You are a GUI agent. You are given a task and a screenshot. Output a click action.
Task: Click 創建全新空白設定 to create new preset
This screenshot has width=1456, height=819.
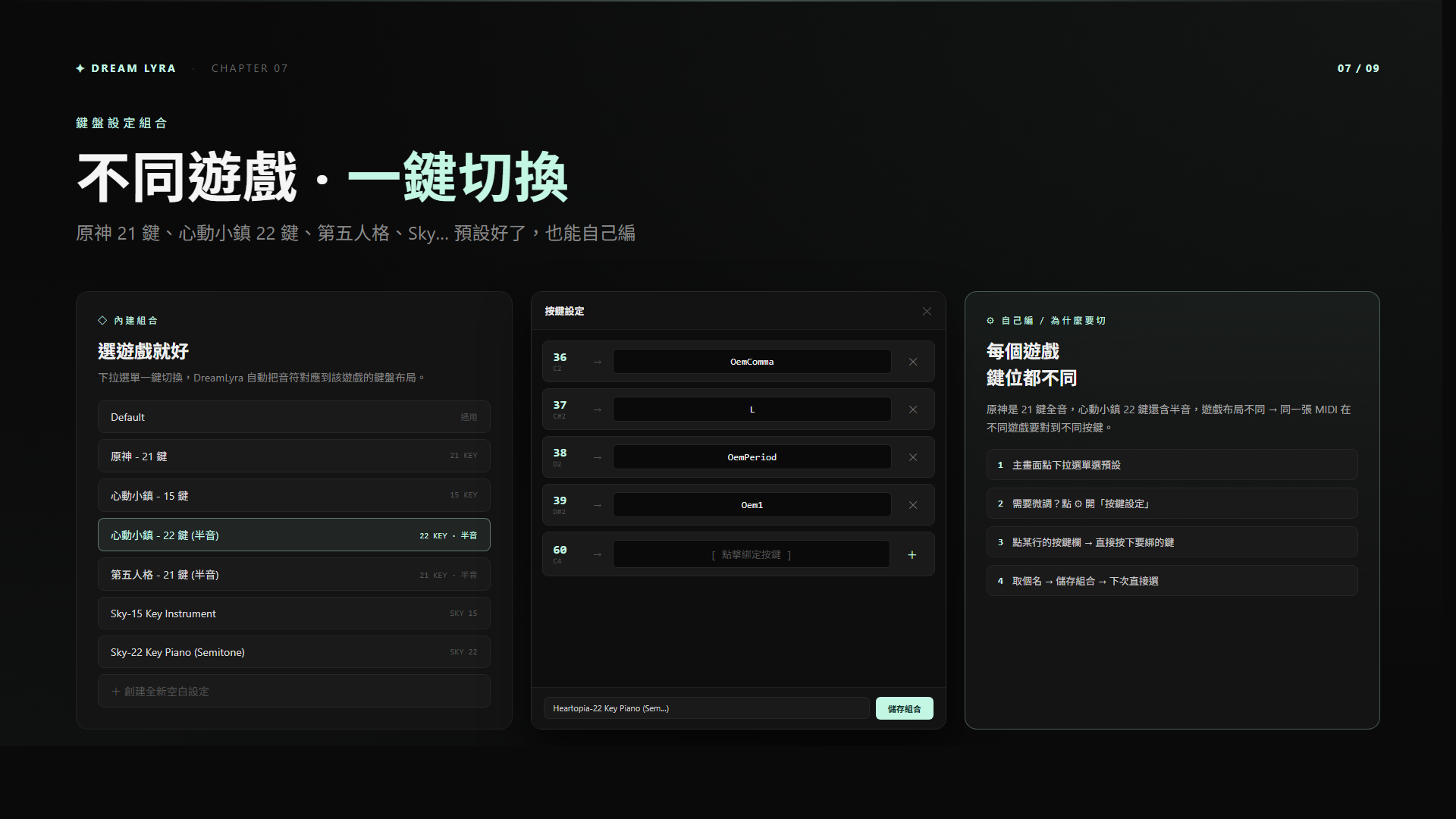point(293,692)
